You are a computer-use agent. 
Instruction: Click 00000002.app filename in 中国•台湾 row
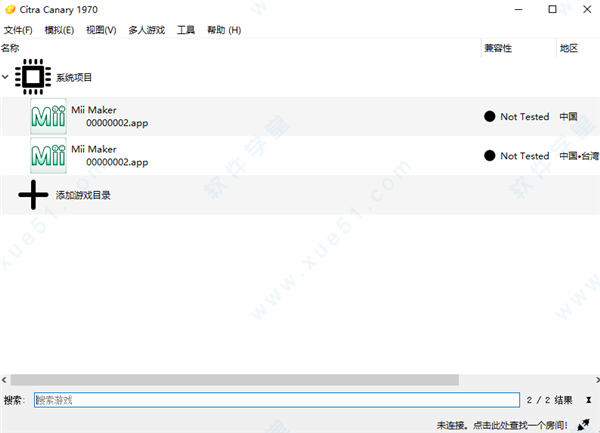[117, 163]
